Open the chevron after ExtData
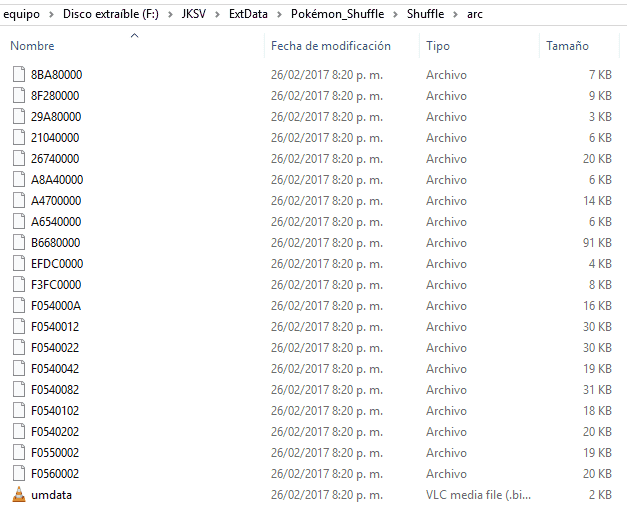The image size is (627, 515). pyautogui.click(x=279, y=14)
